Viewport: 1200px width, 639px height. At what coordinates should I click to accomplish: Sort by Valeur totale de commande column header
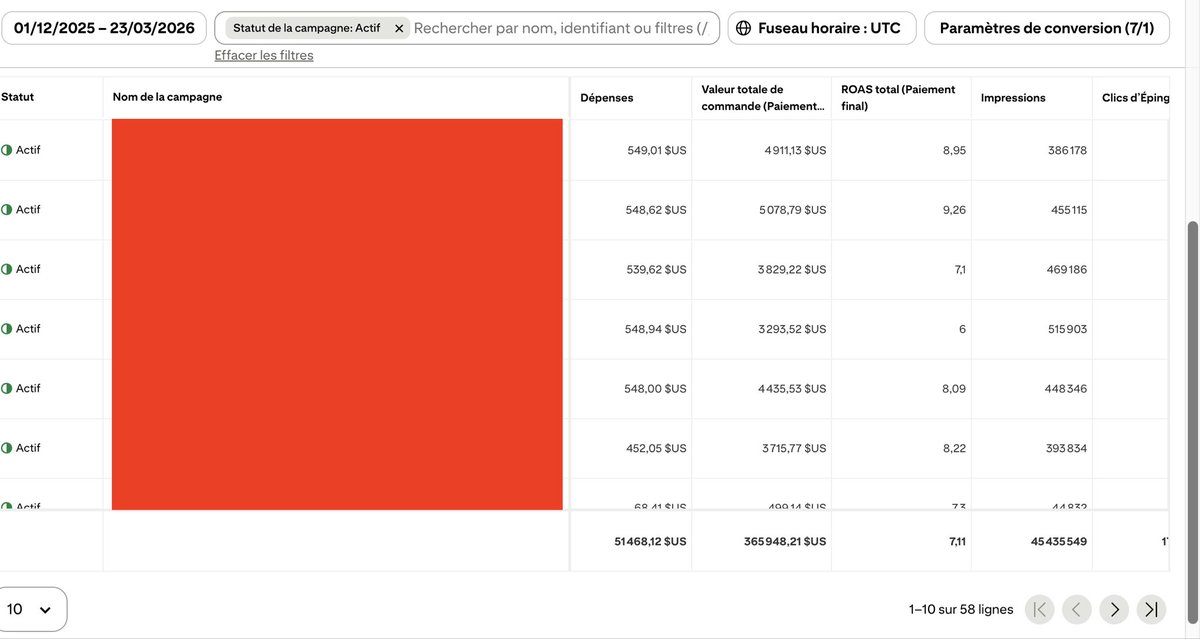(x=764, y=98)
